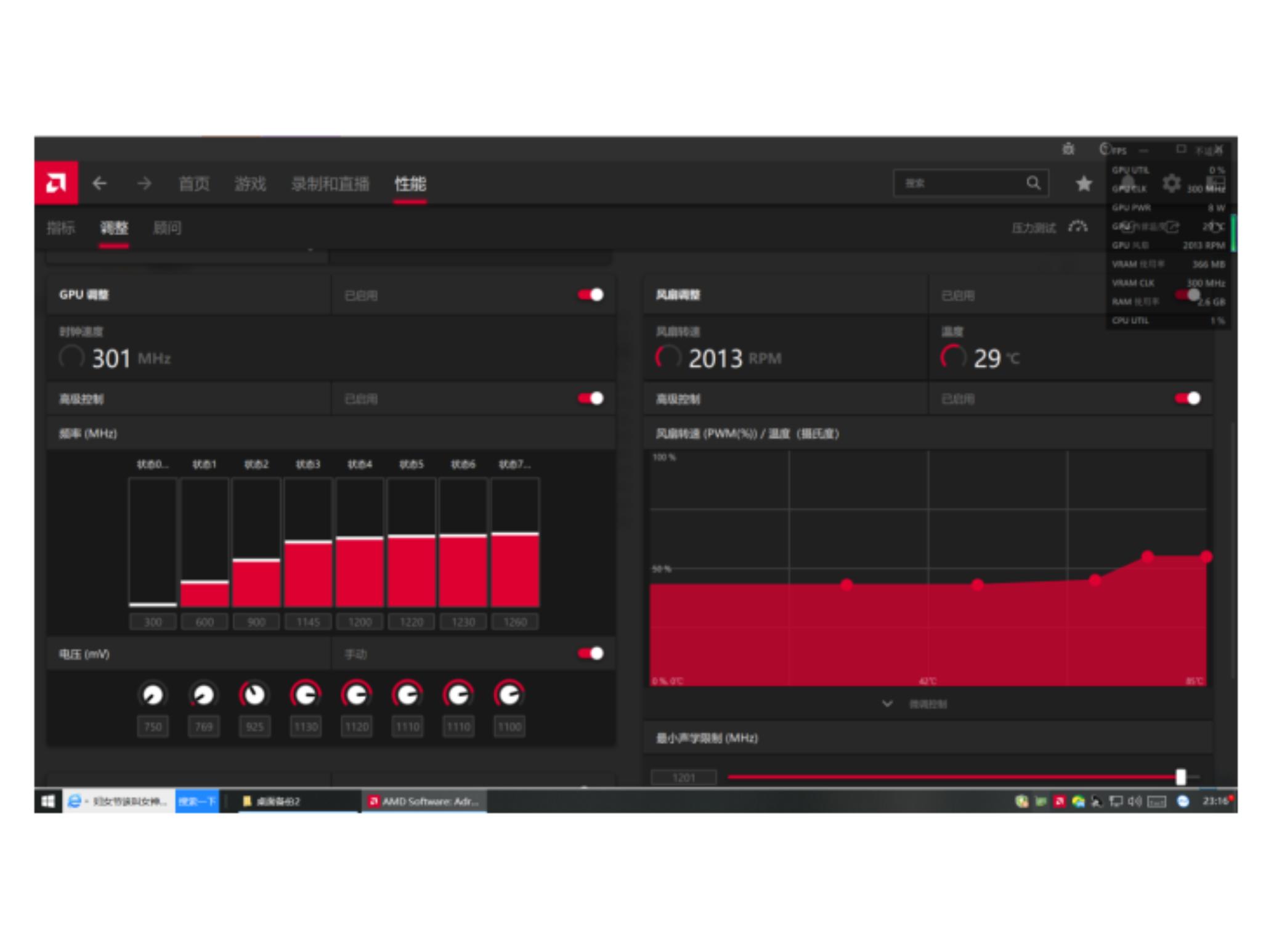
Task: Go back with the left arrow
Action: (100, 183)
